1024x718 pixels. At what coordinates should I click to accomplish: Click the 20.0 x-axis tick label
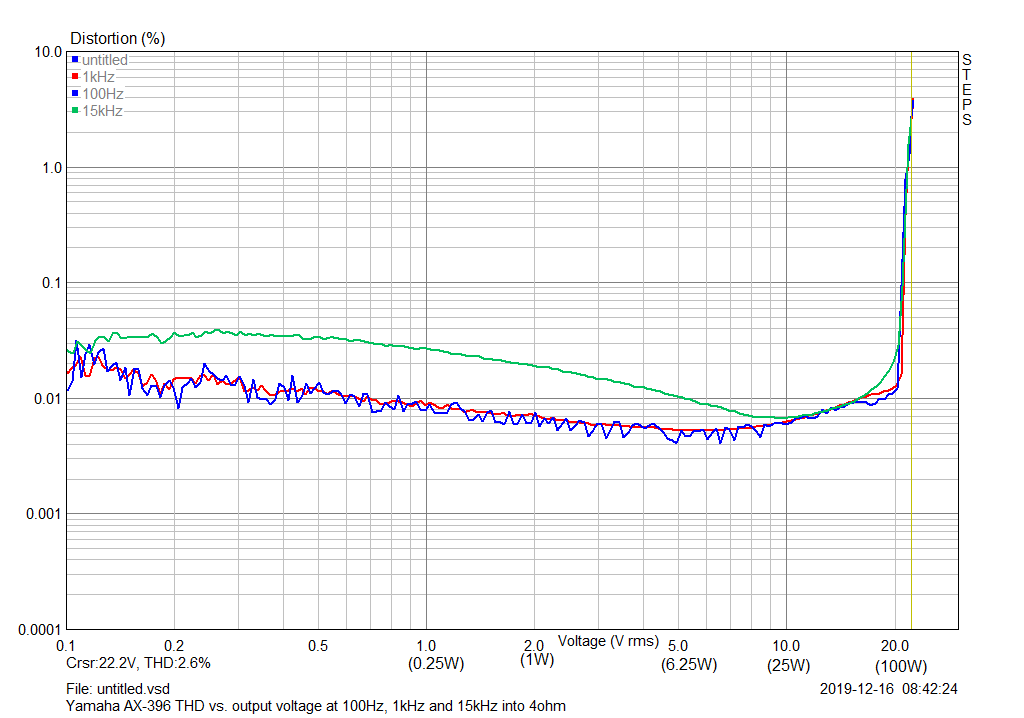pyautogui.click(x=895, y=646)
